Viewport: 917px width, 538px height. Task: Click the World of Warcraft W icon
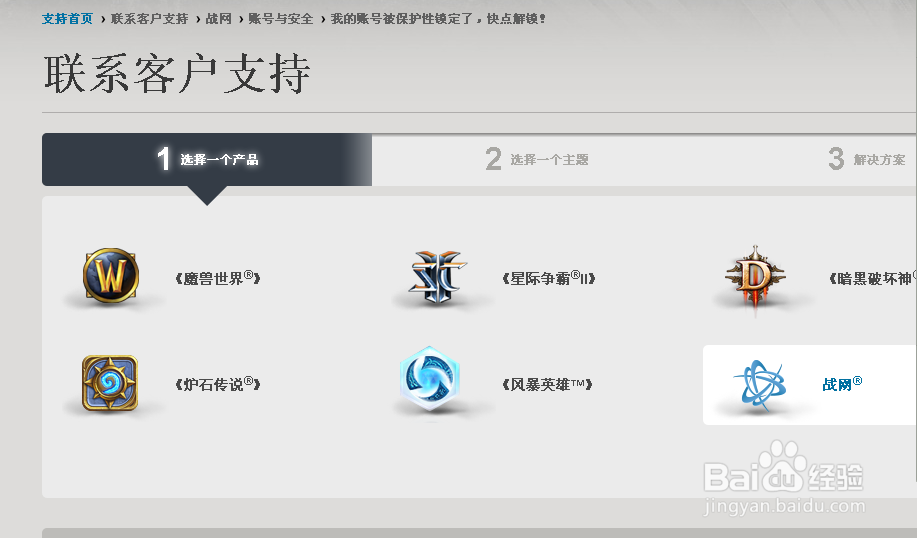(x=111, y=275)
